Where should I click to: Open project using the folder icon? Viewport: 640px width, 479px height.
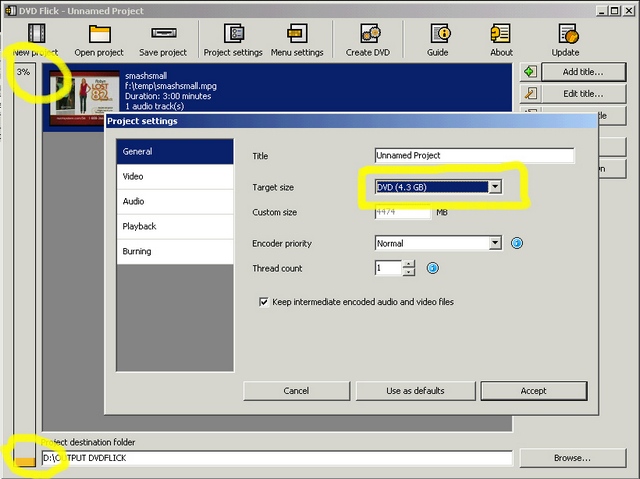[x=100, y=34]
